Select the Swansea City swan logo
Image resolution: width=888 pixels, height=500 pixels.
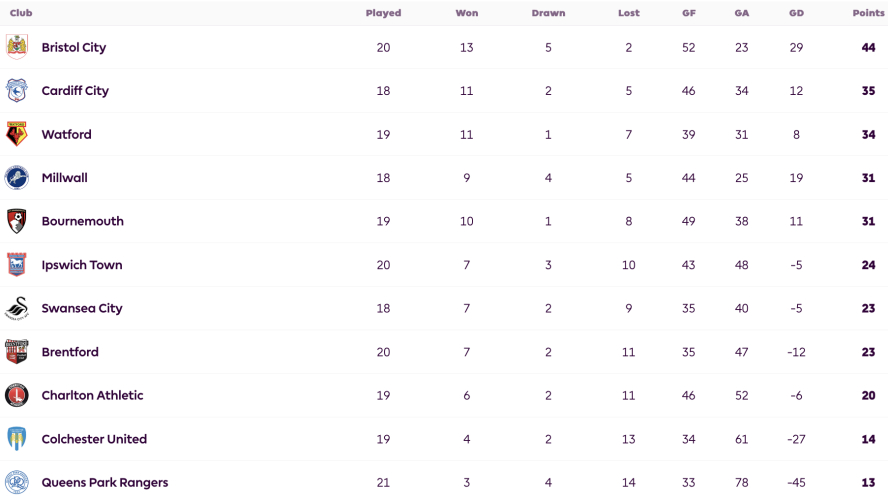[x=17, y=308]
